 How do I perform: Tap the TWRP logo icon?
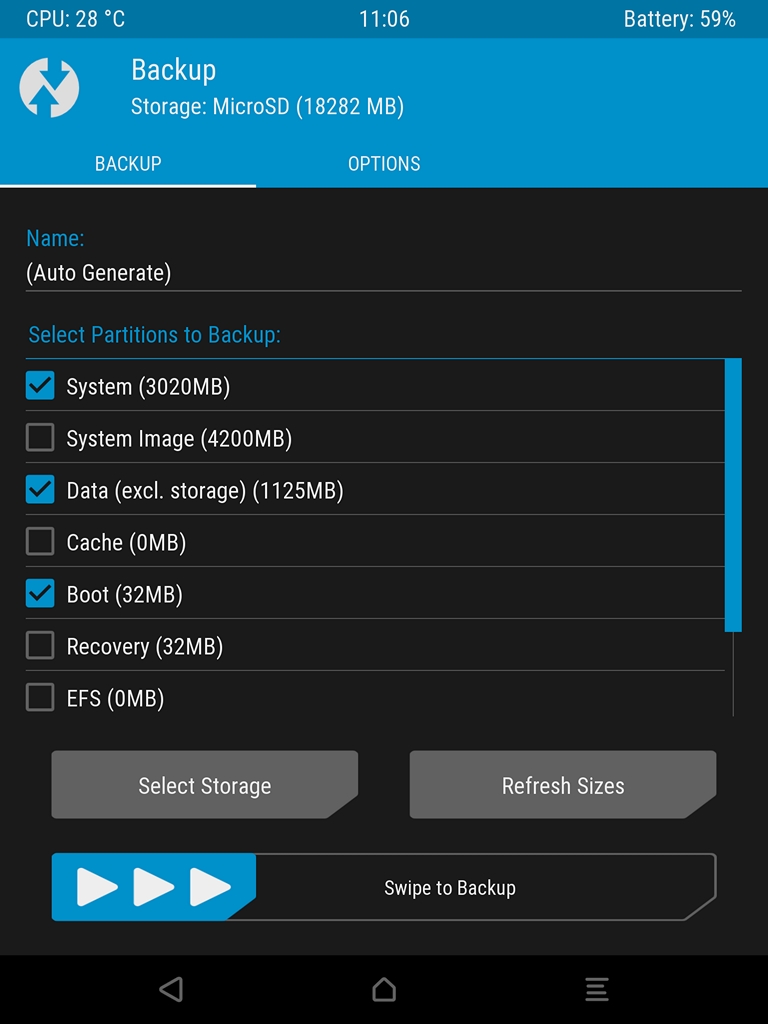pos(49,88)
